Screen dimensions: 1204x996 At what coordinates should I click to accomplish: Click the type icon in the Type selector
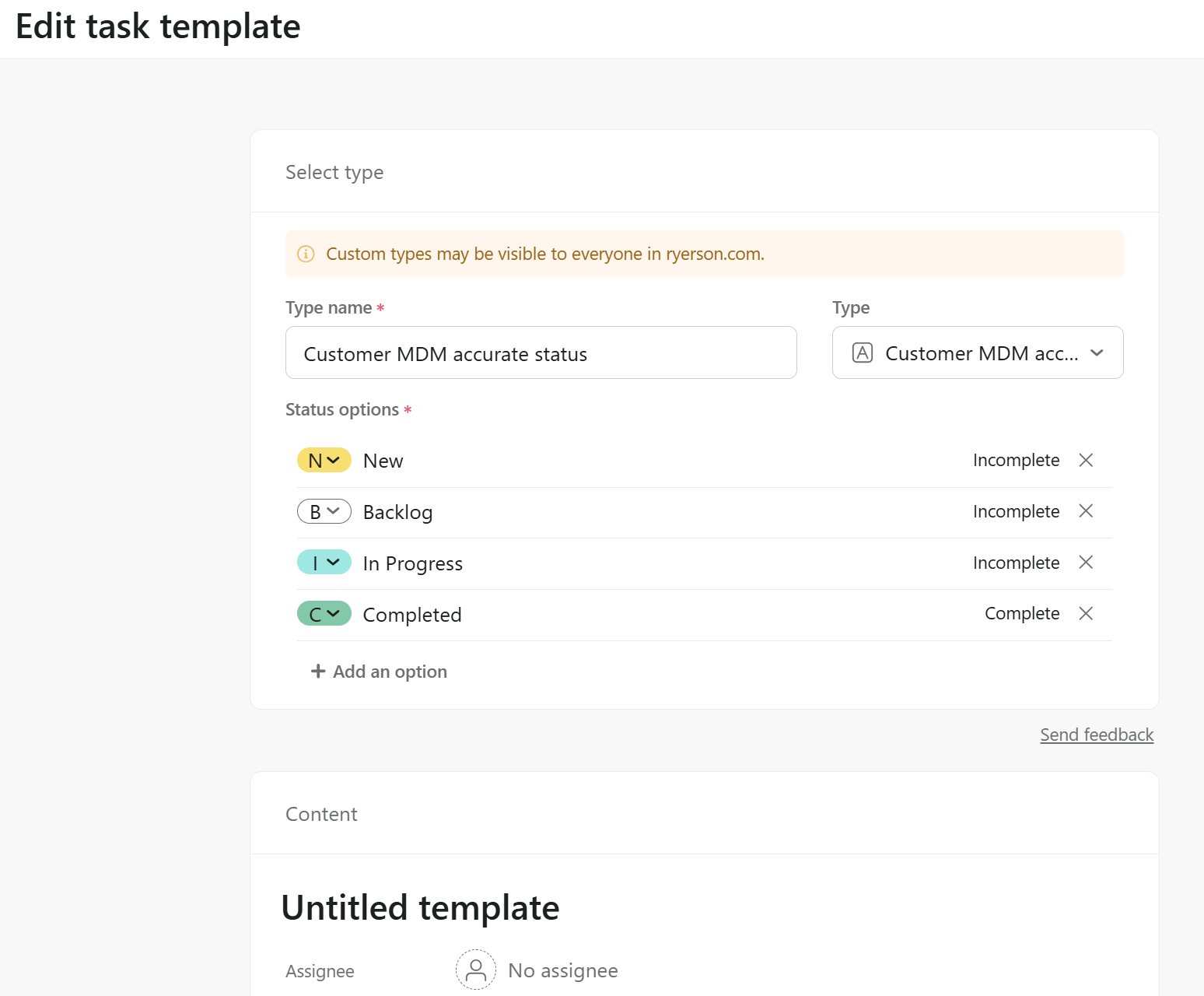863,352
